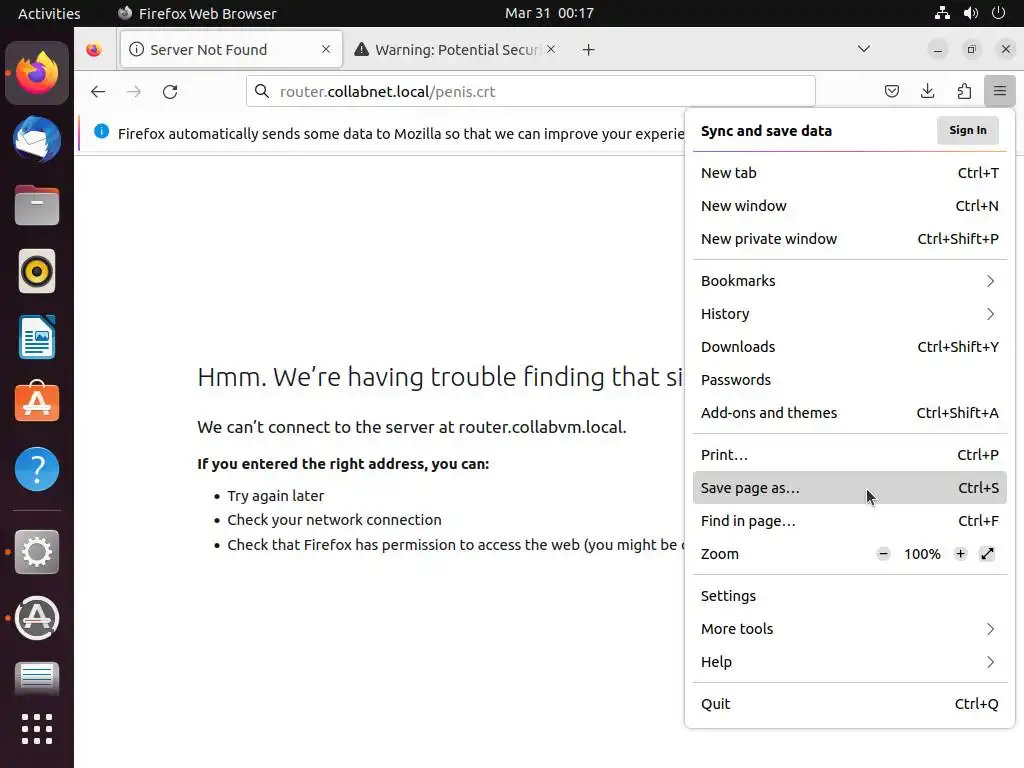Expand the More tools submenu
The image size is (1024, 768).
[849, 629]
